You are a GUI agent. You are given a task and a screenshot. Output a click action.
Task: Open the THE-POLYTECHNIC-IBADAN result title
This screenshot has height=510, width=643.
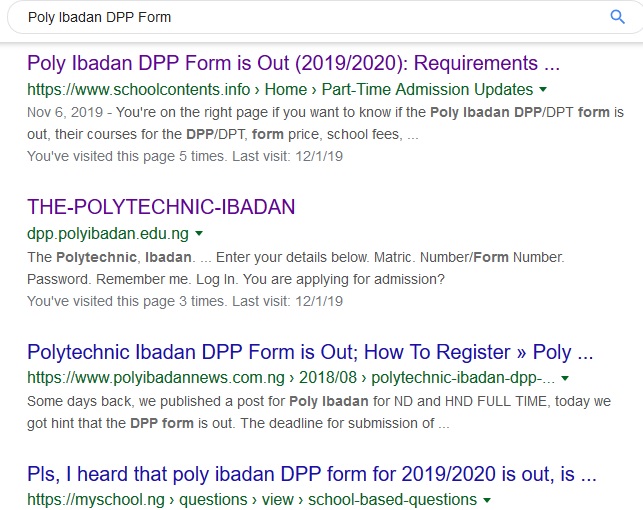(x=161, y=207)
